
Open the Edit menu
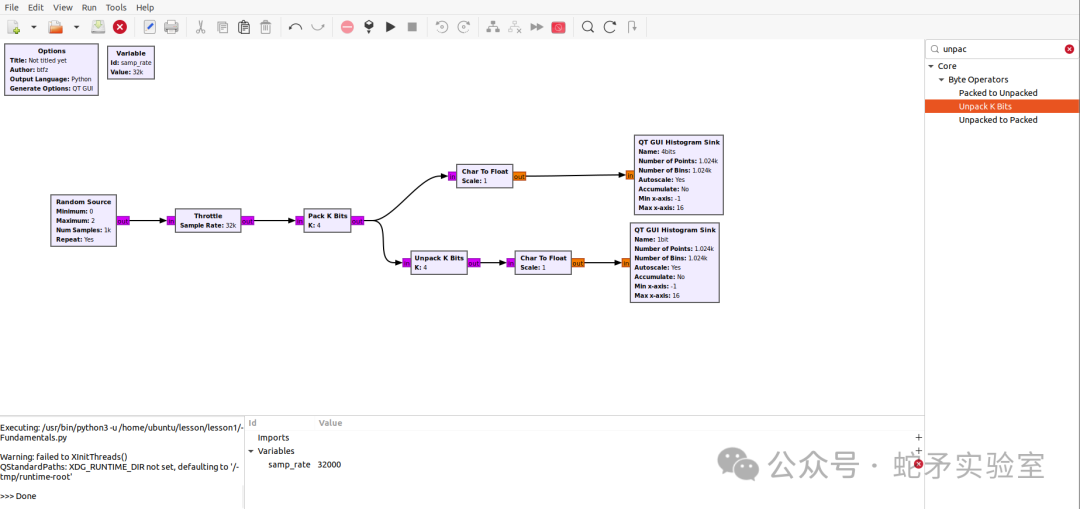(x=36, y=7)
